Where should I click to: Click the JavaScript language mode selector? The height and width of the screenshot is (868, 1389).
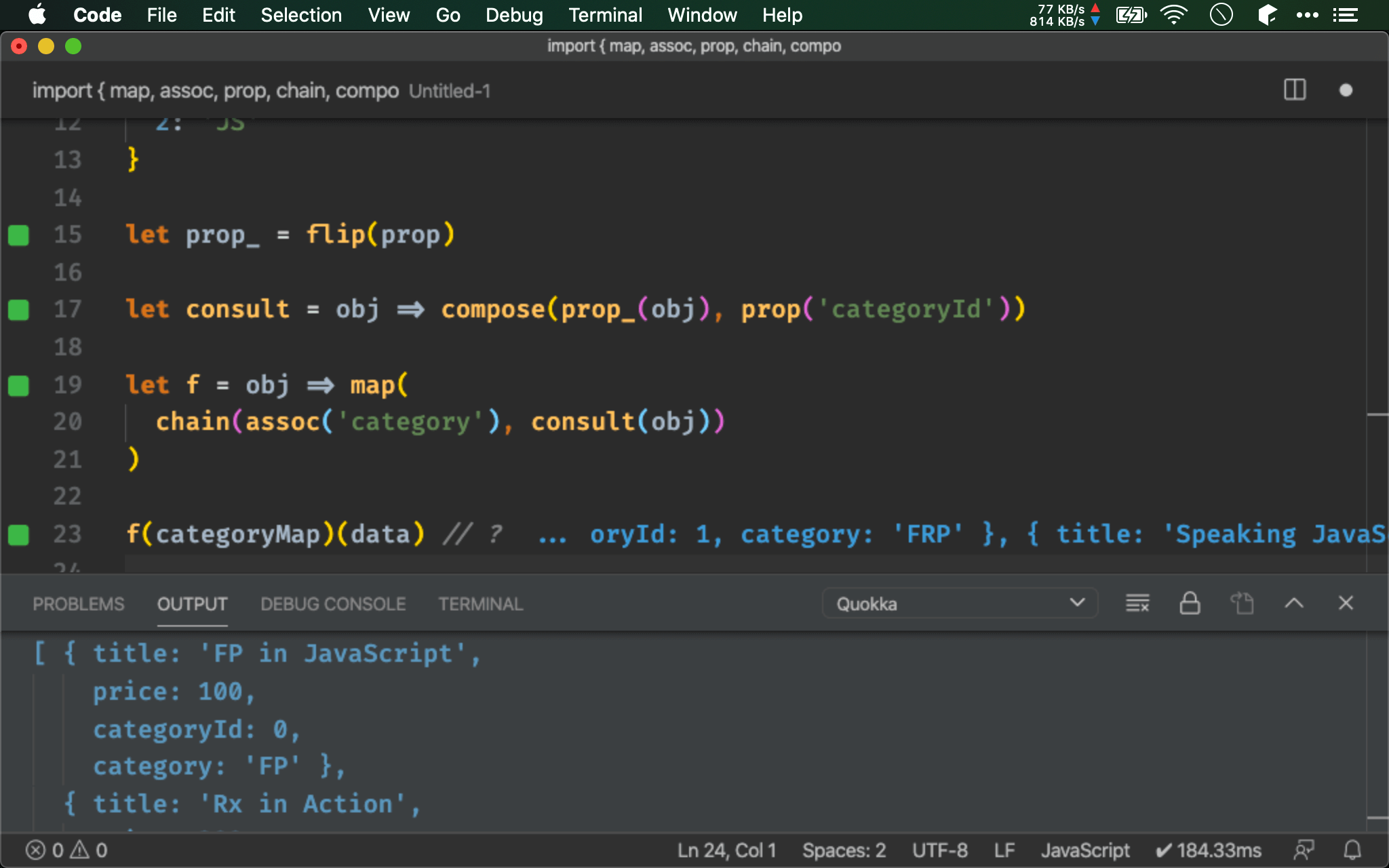pyautogui.click(x=1085, y=850)
